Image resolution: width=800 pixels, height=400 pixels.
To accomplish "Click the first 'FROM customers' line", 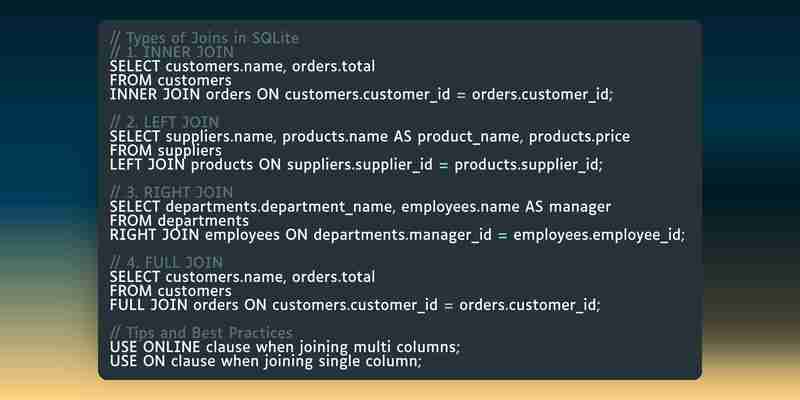I will click(x=170, y=81).
